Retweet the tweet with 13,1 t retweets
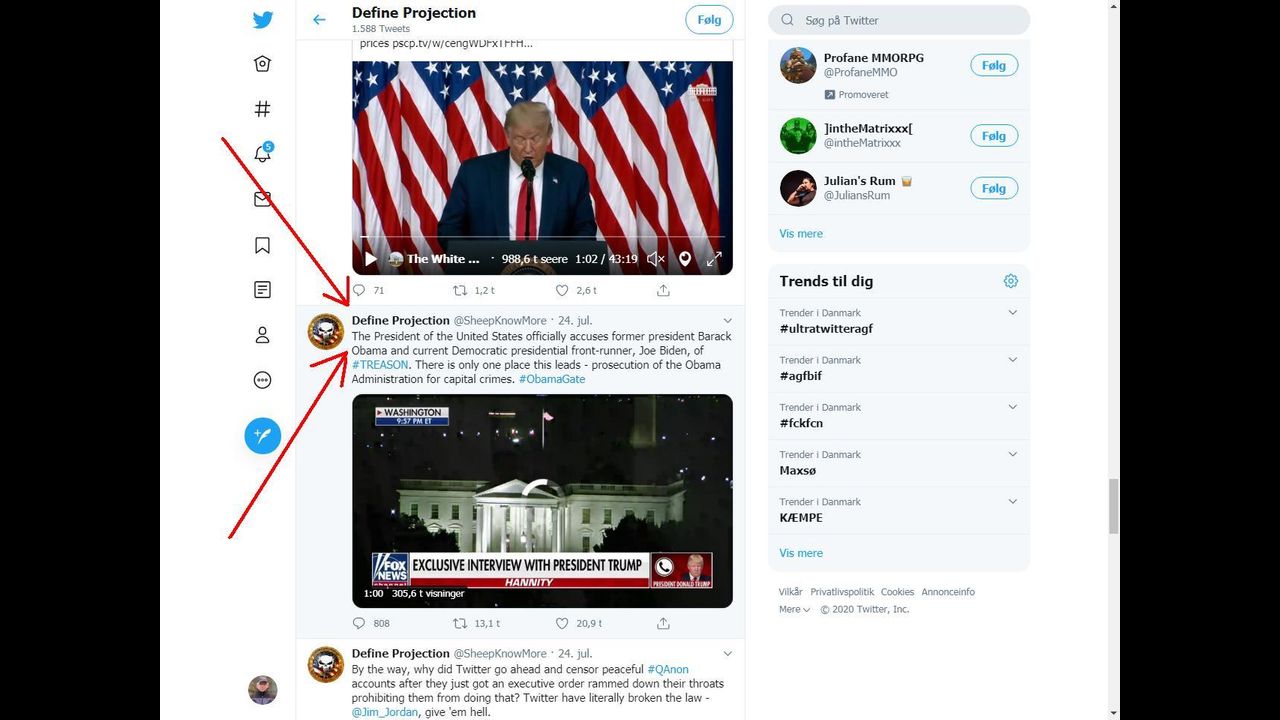Screen dimensions: 1280x720 (x=460, y=623)
